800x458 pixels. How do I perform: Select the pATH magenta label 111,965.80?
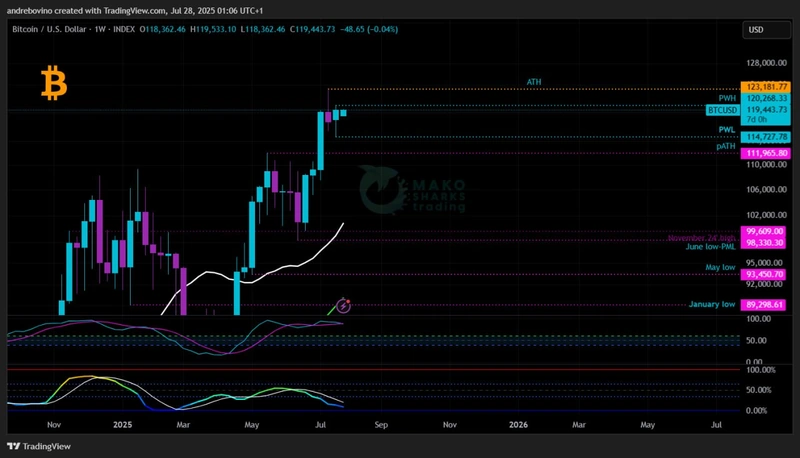click(766, 153)
